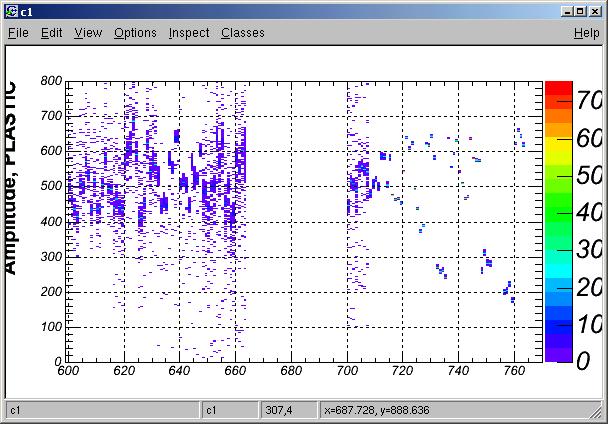Screen dimensions: 608x424
Task: Click the x-axis label 680
Action: (291, 371)
